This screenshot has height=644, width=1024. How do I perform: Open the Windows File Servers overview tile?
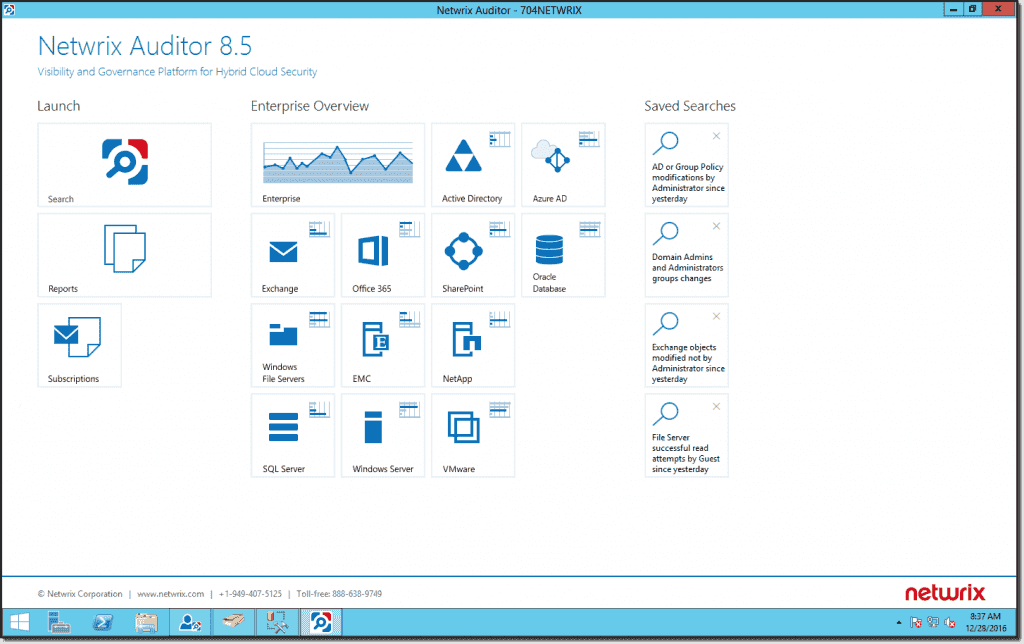click(x=292, y=345)
